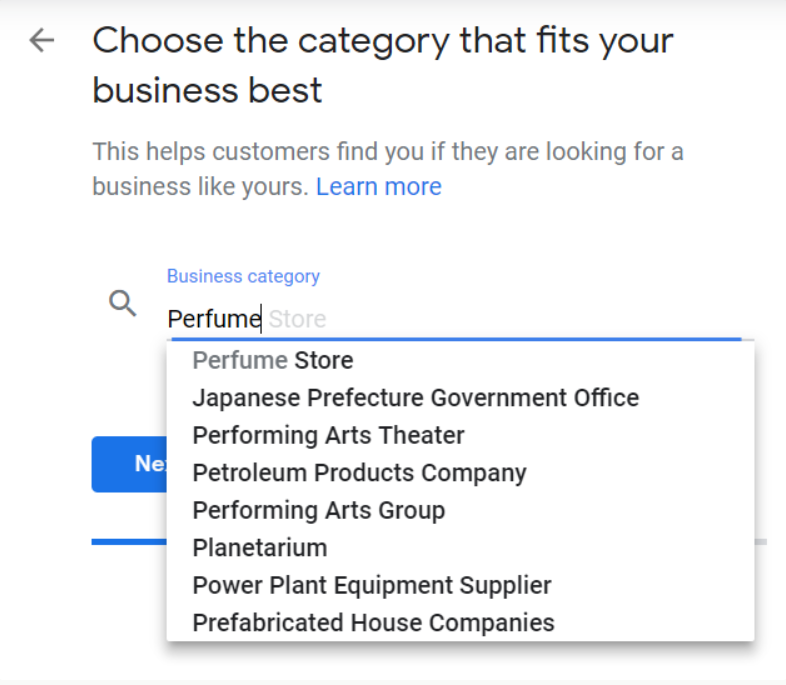Choose Performing Arts Group category
This screenshot has width=786, height=685.
pyautogui.click(x=318, y=510)
